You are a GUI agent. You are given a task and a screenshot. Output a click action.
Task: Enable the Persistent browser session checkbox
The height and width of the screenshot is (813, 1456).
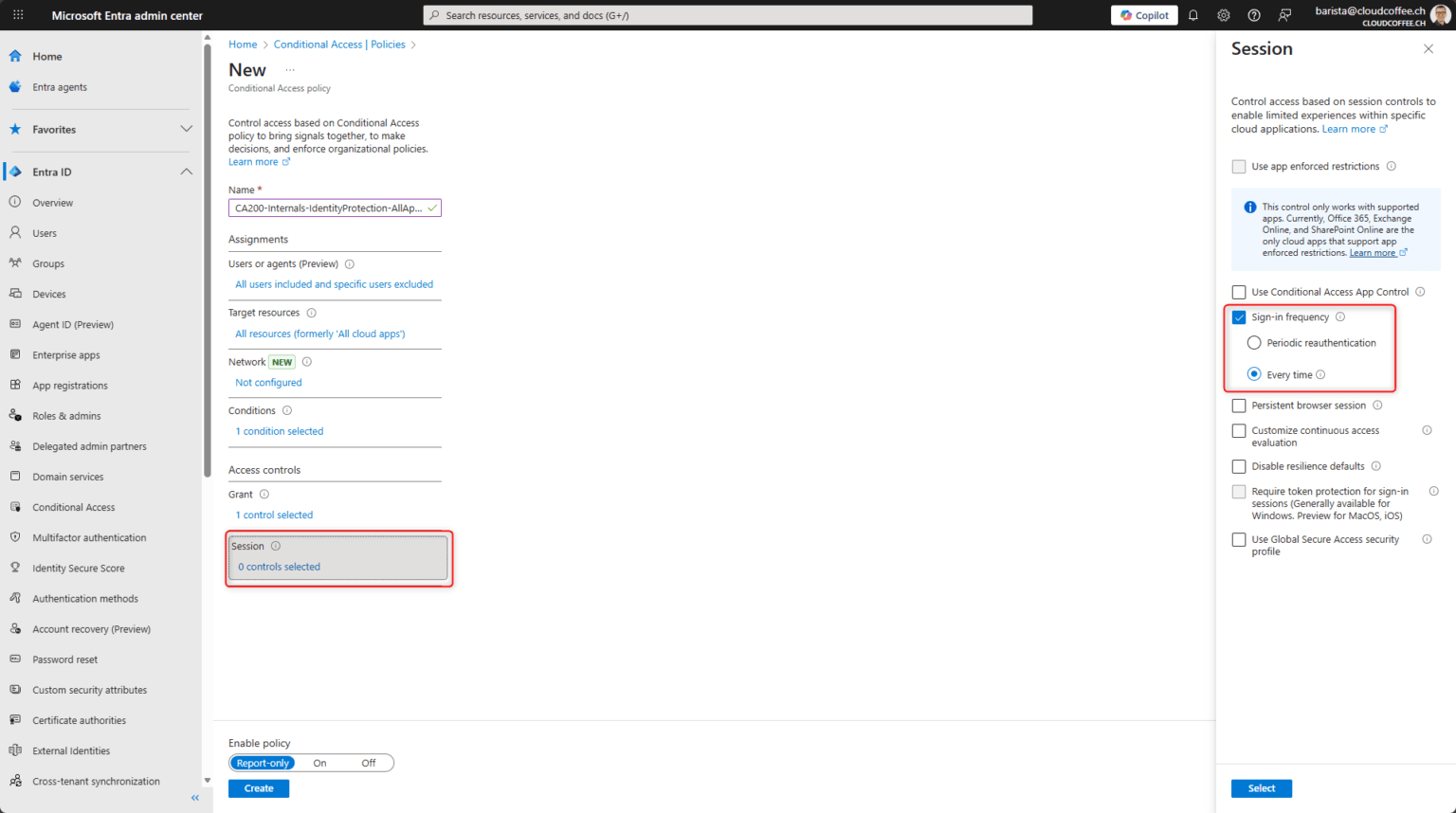click(1238, 405)
